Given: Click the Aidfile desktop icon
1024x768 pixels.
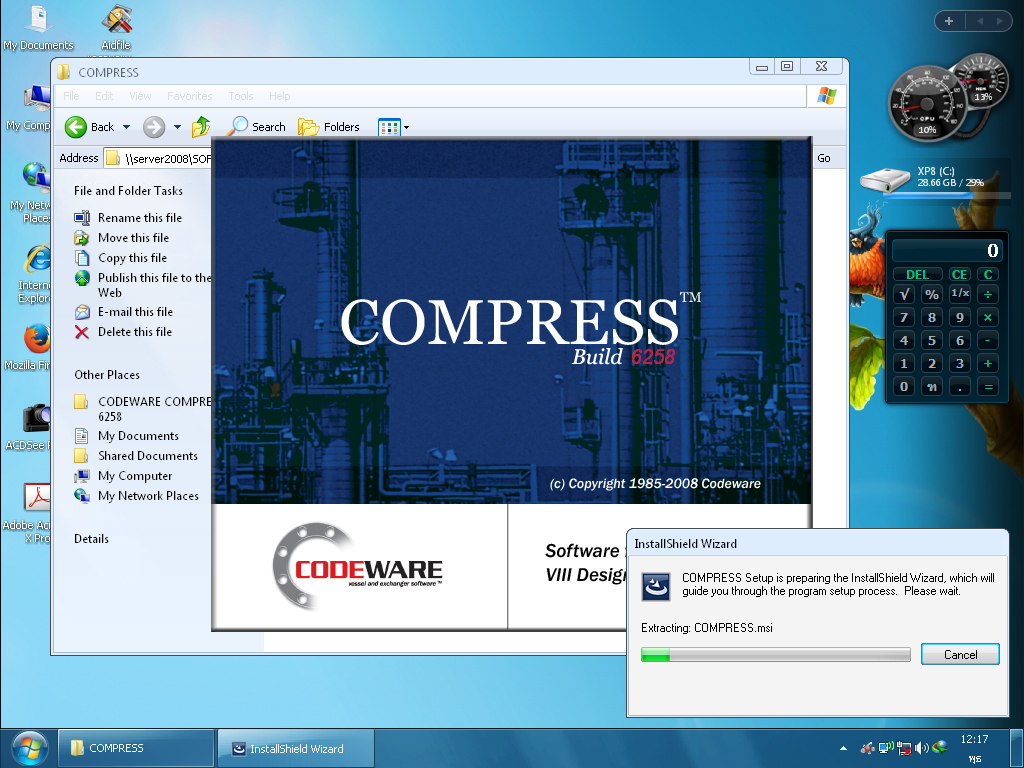Looking at the screenshot, I should (x=116, y=27).
